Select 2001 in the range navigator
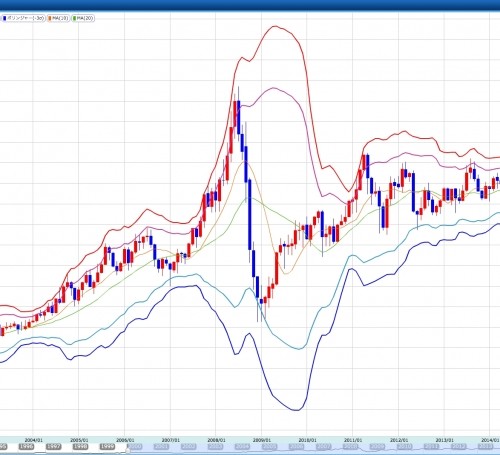Viewport: 500px width, 455px height. (x=162, y=446)
